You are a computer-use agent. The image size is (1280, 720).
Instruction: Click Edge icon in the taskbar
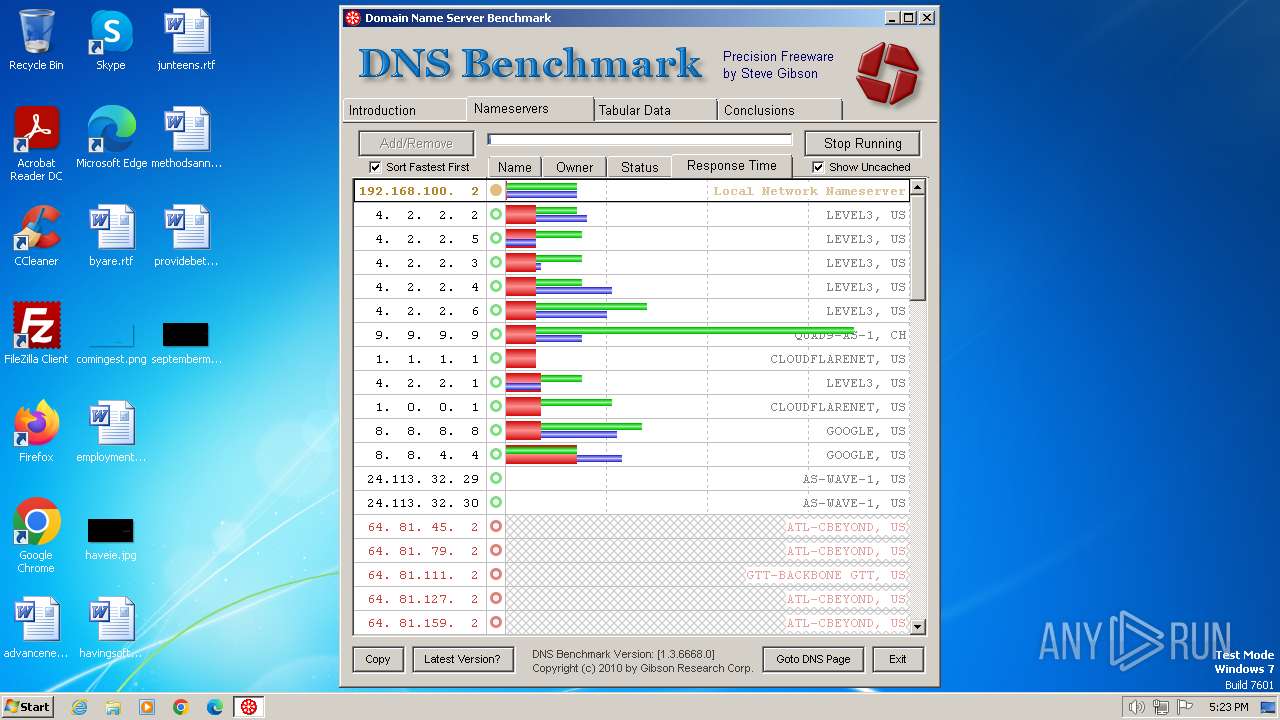(215, 707)
